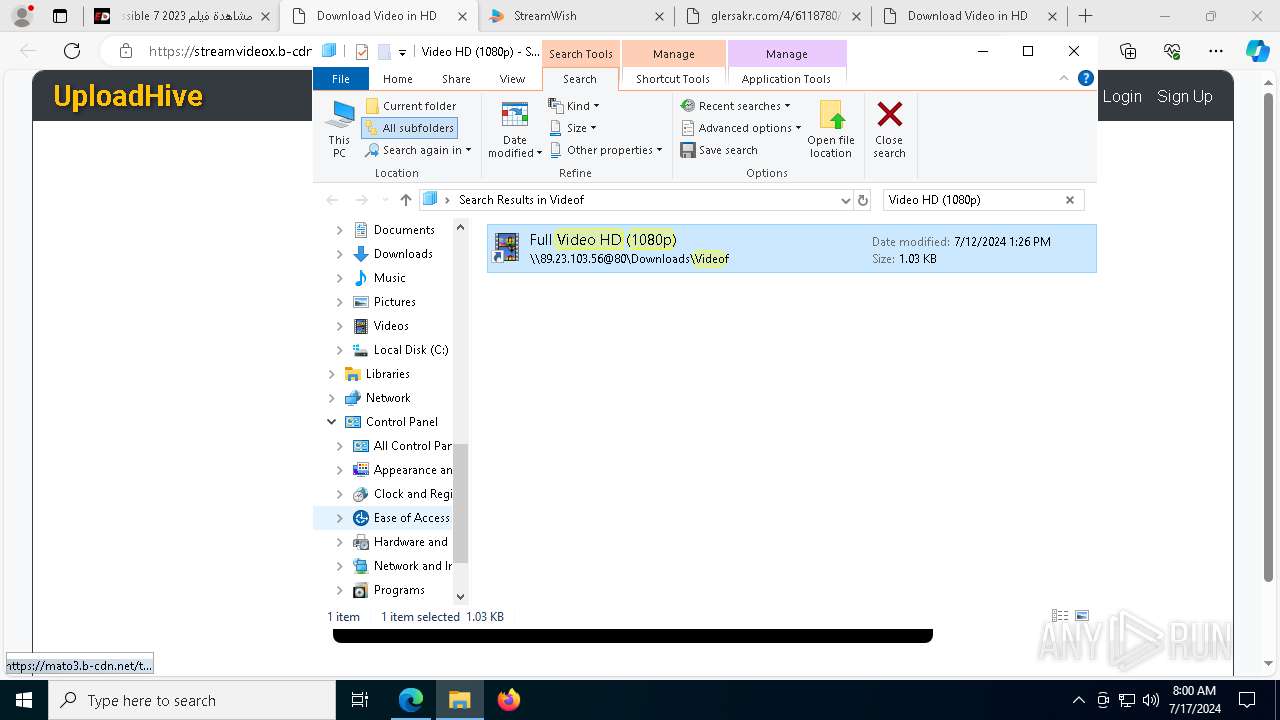The height and width of the screenshot is (720, 1280).
Task: Switch to Large icons view layout
Action: [1081, 616]
